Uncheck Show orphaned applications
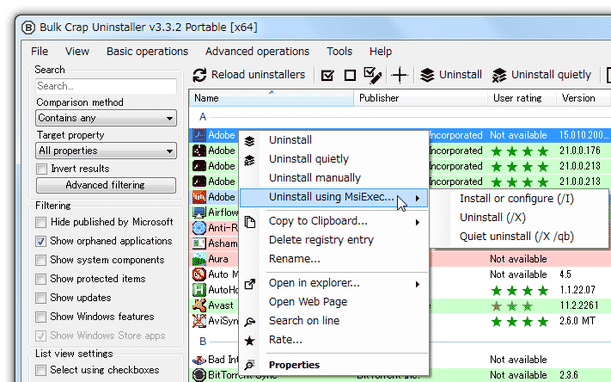The height and width of the screenshot is (382, 611). [x=41, y=241]
